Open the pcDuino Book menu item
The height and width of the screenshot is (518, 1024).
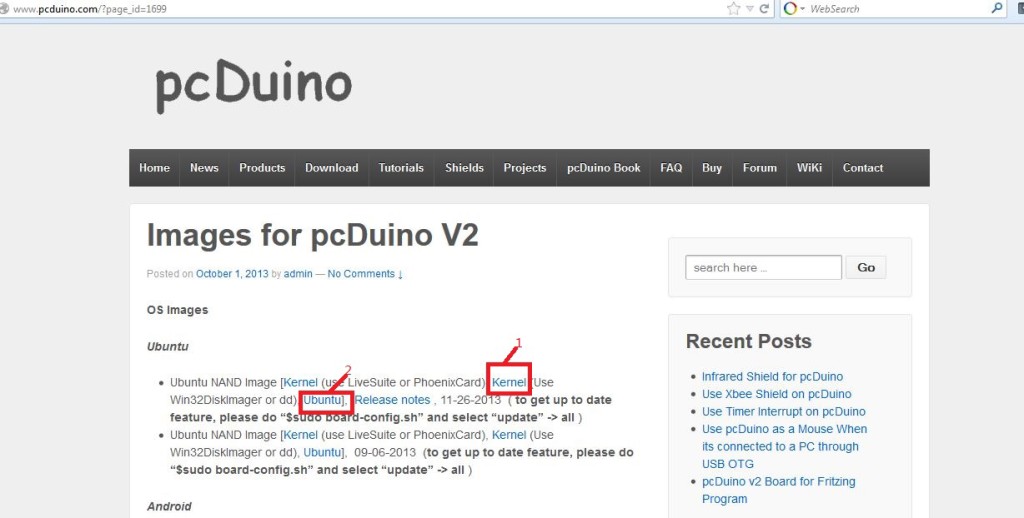pos(603,168)
